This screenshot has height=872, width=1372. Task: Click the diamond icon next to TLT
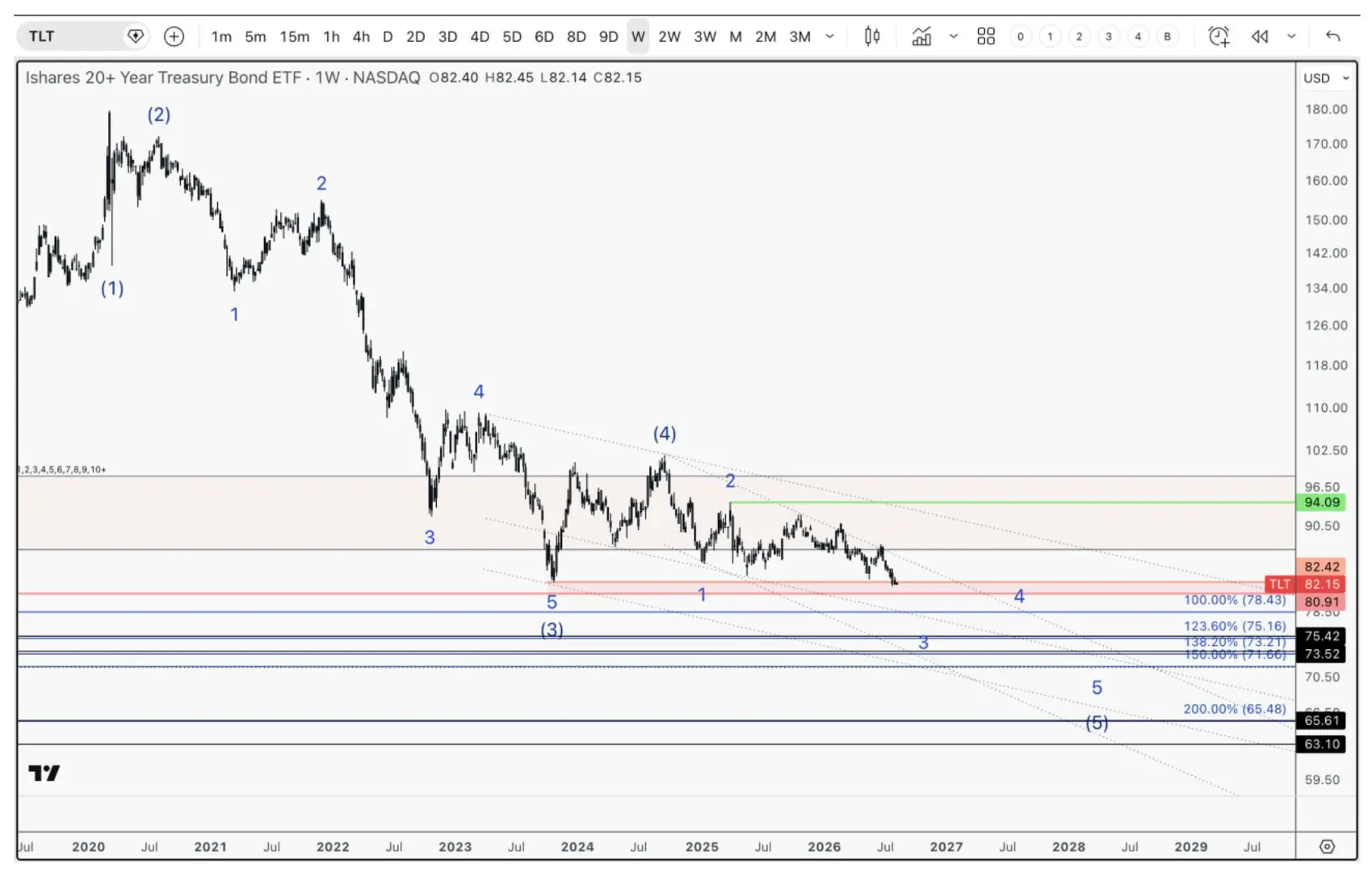pos(136,36)
